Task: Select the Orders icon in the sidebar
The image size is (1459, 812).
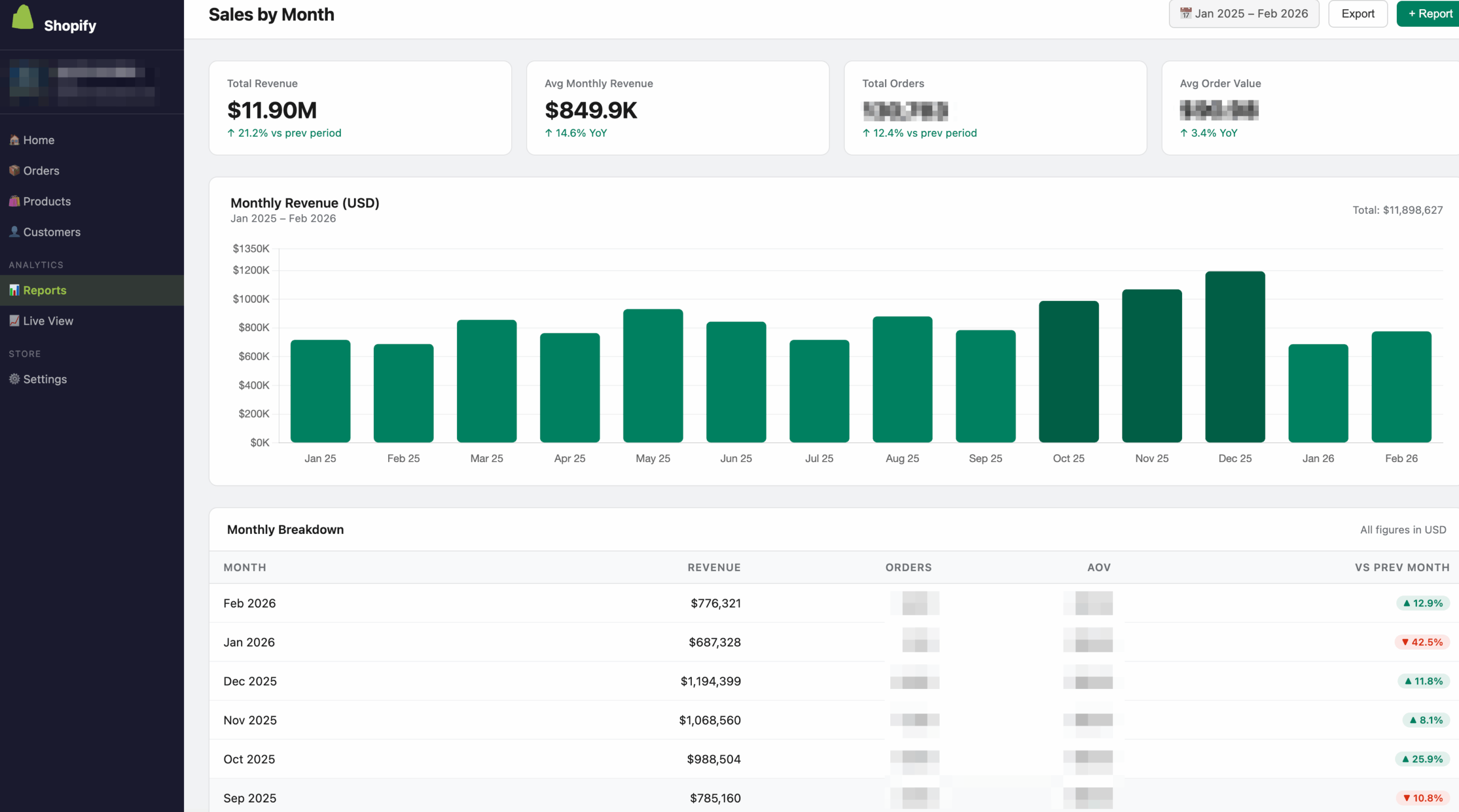Action: coord(14,170)
